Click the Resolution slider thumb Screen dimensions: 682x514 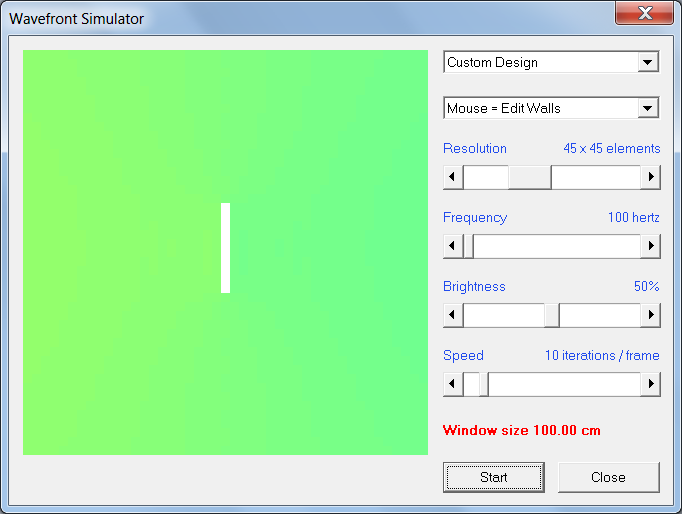click(x=530, y=177)
